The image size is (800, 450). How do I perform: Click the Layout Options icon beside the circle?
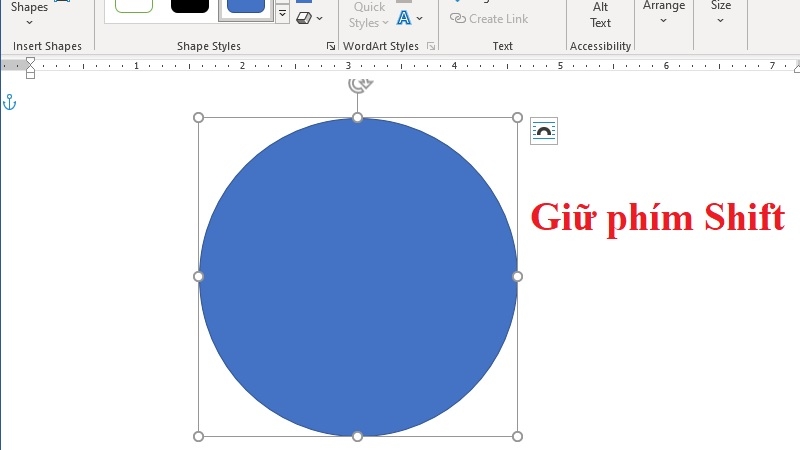click(544, 131)
